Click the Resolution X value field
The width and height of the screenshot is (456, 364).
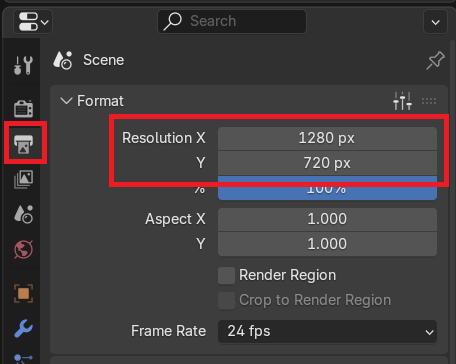327,138
